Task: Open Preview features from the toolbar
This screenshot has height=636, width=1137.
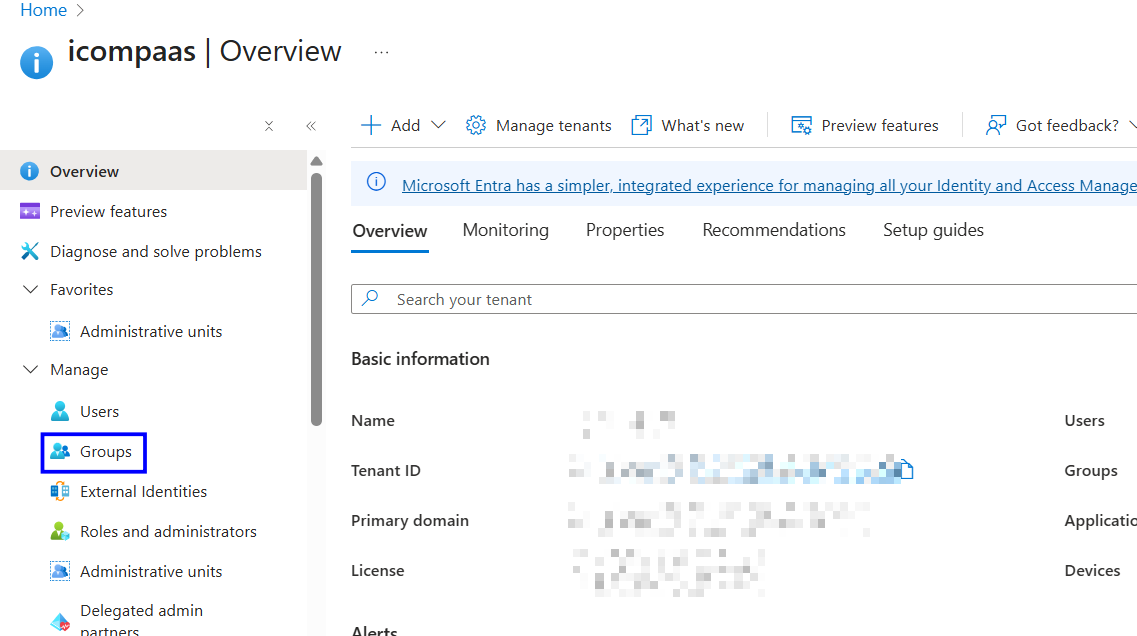Action: (880, 125)
